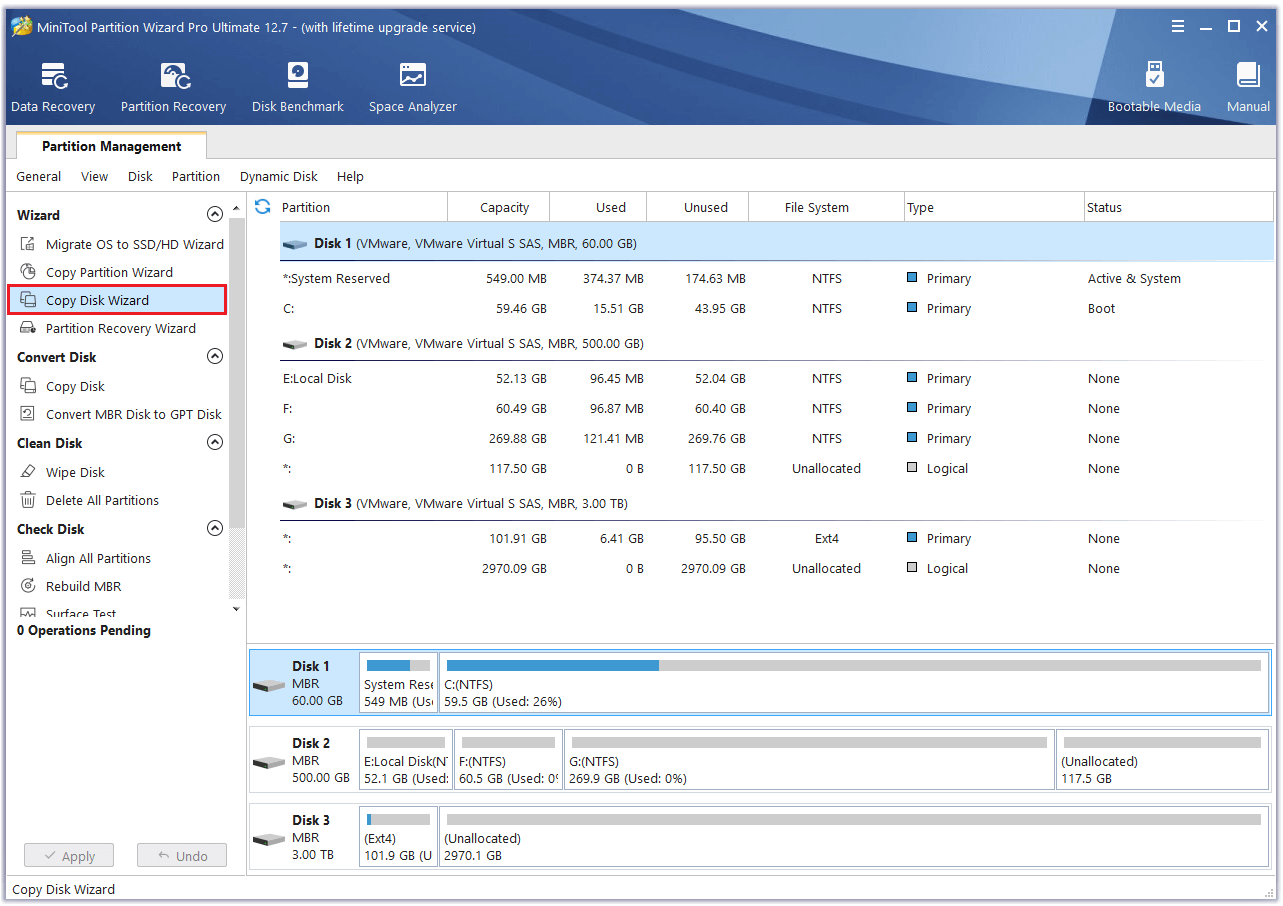Open the Dynamic Disk menu
Screen dimensions: 1283x906
point(279,176)
